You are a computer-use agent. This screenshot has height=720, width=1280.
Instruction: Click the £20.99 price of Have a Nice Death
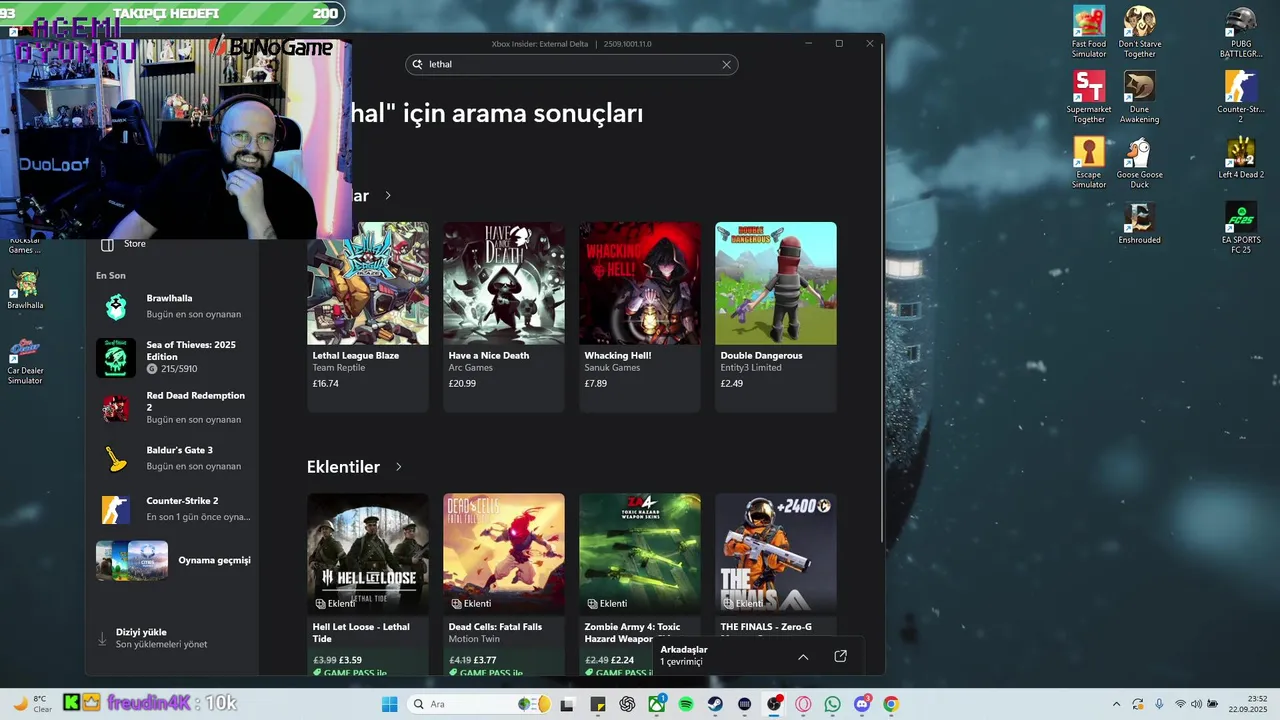(462, 383)
